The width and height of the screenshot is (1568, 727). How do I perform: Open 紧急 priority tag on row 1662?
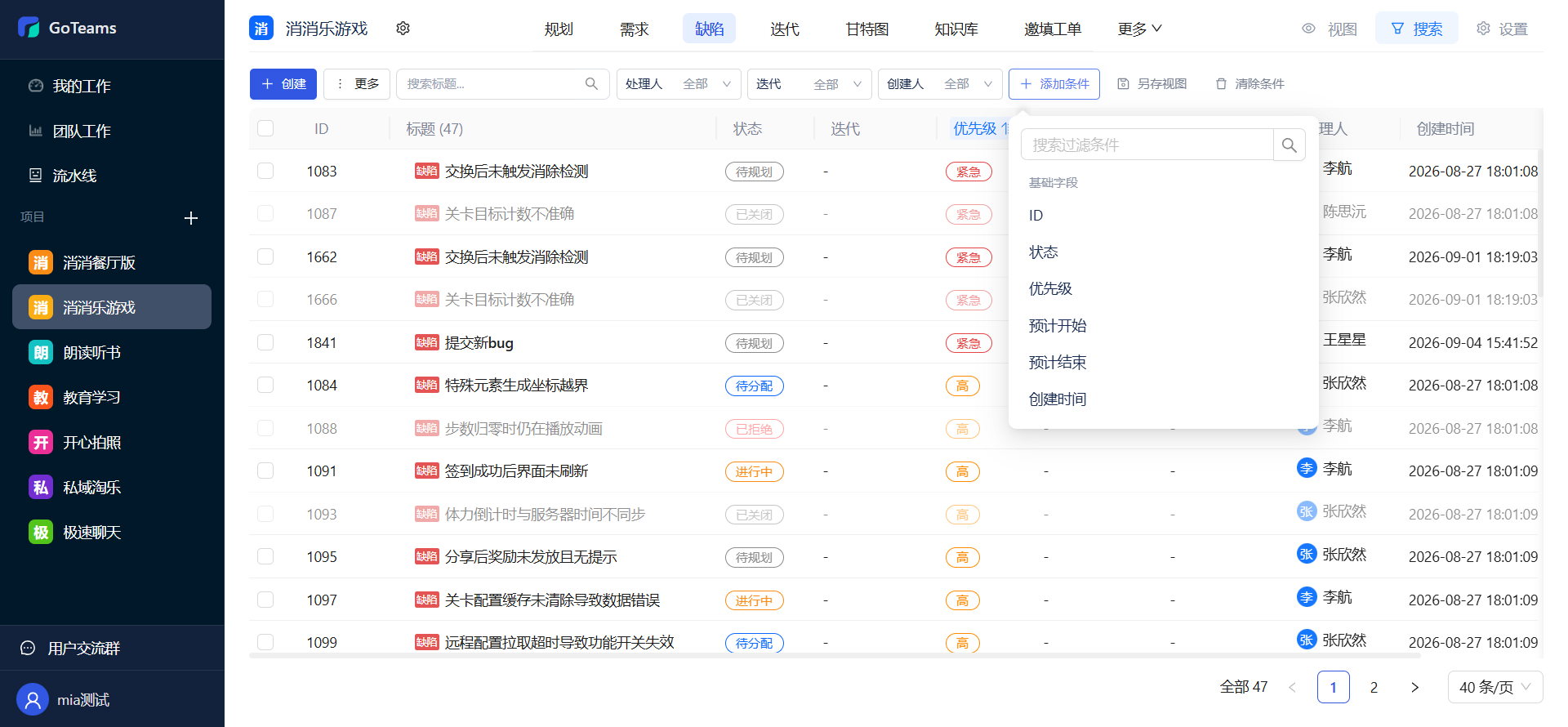tap(969, 257)
